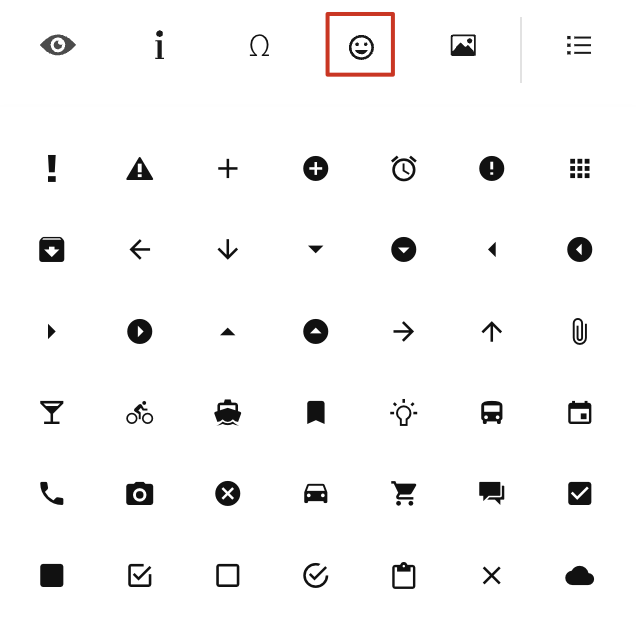This screenshot has width=636, height=618.
Task: Pick the circled down caret icon
Action: coord(404,249)
